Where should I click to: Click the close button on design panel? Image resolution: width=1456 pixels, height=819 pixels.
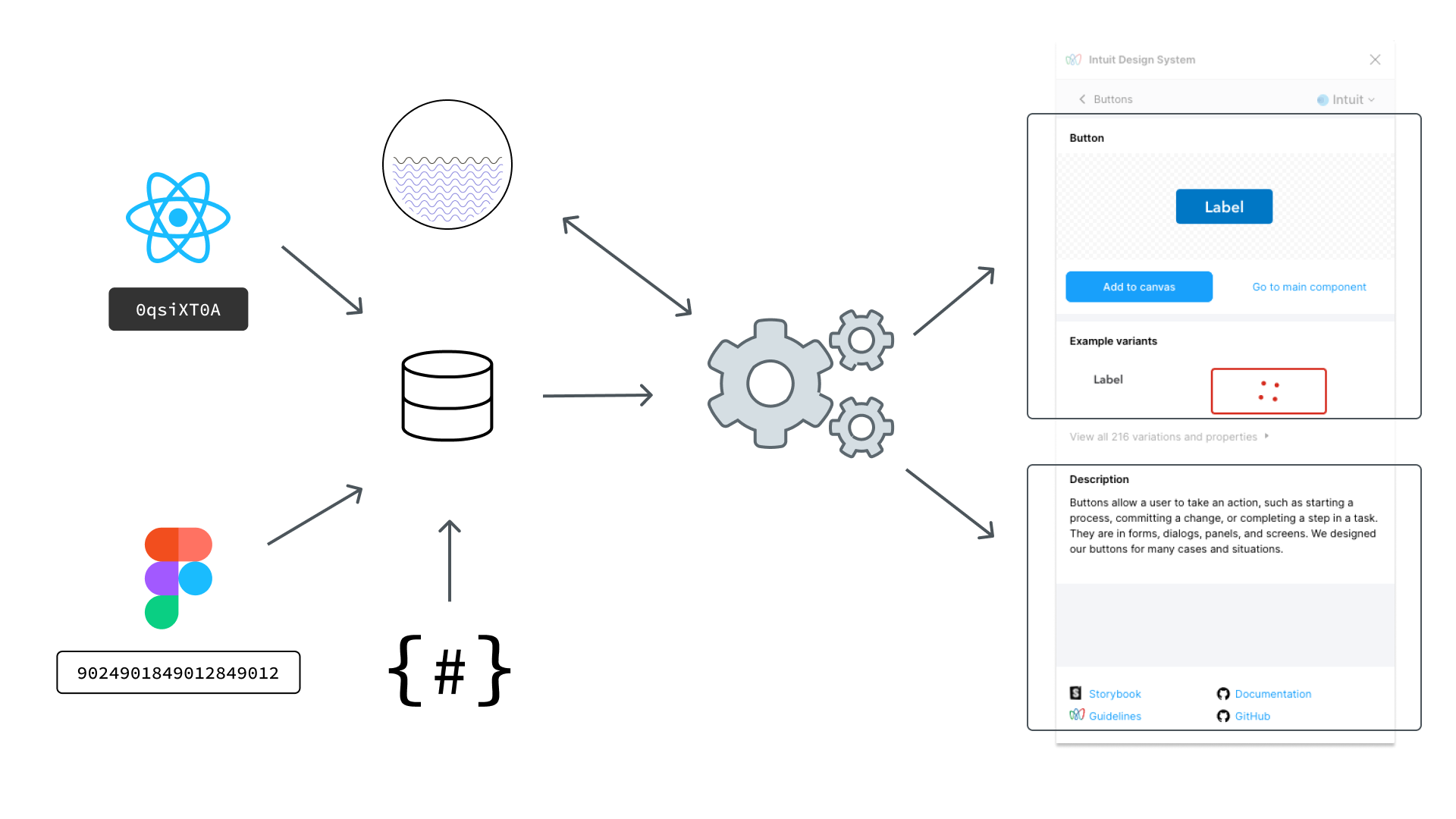point(1376,59)
